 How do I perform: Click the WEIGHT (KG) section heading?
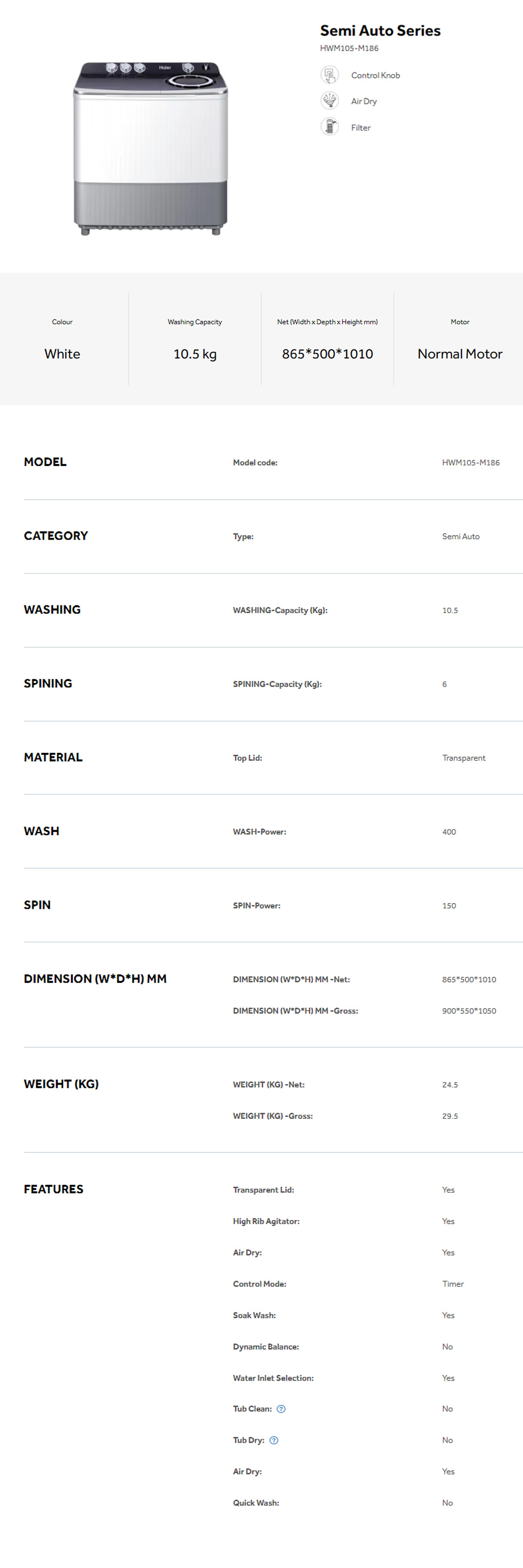61,1084
